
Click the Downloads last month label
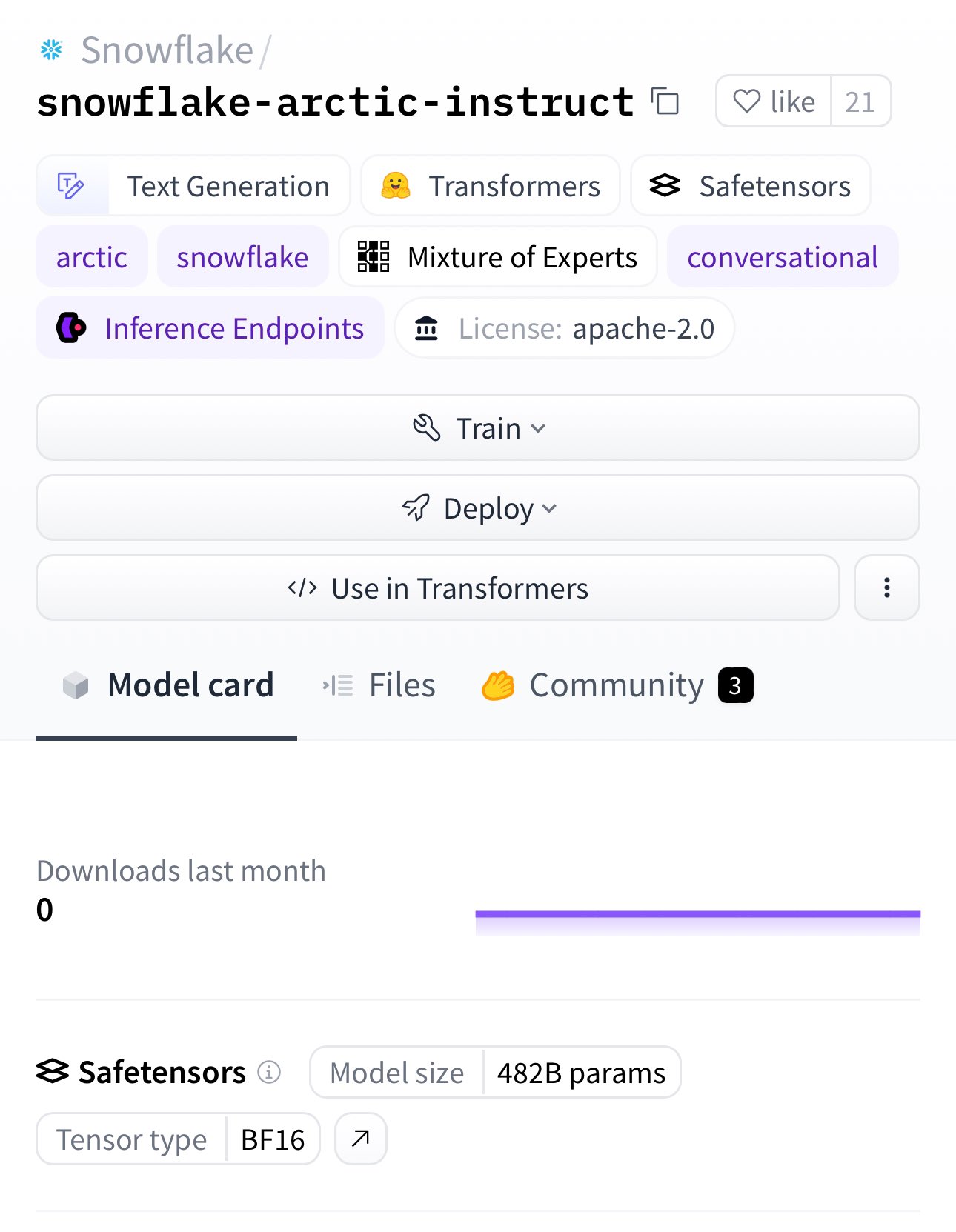(x=181, y=870)
